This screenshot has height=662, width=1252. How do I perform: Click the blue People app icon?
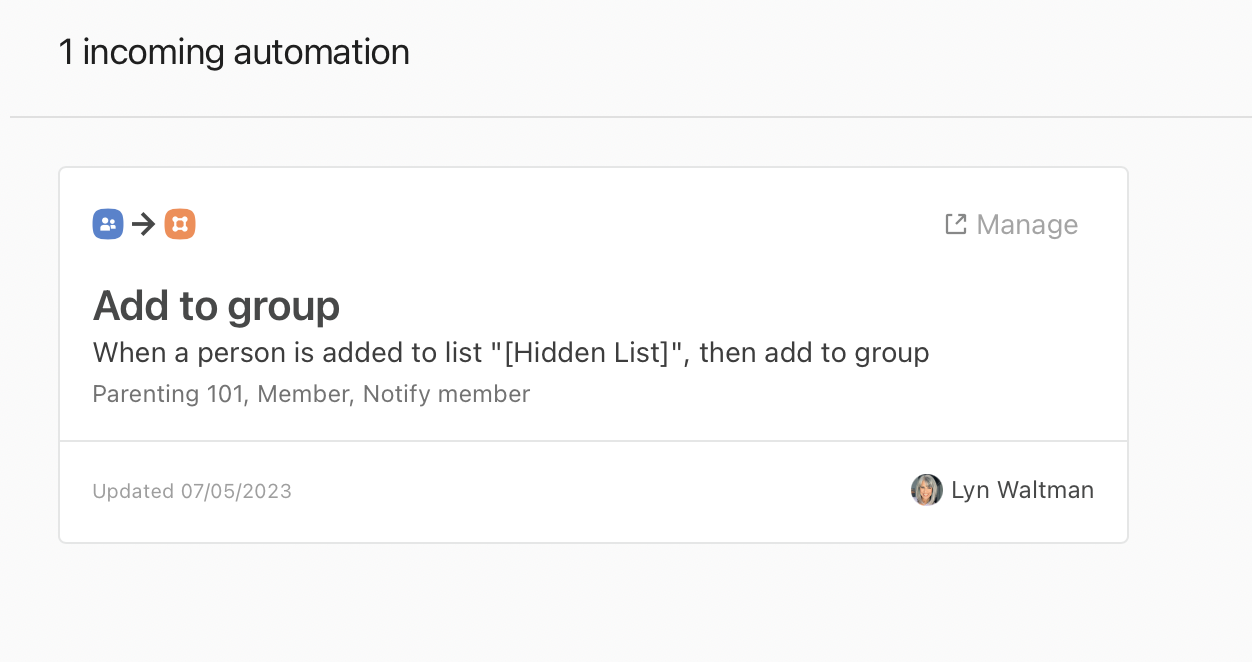point(108,224)
